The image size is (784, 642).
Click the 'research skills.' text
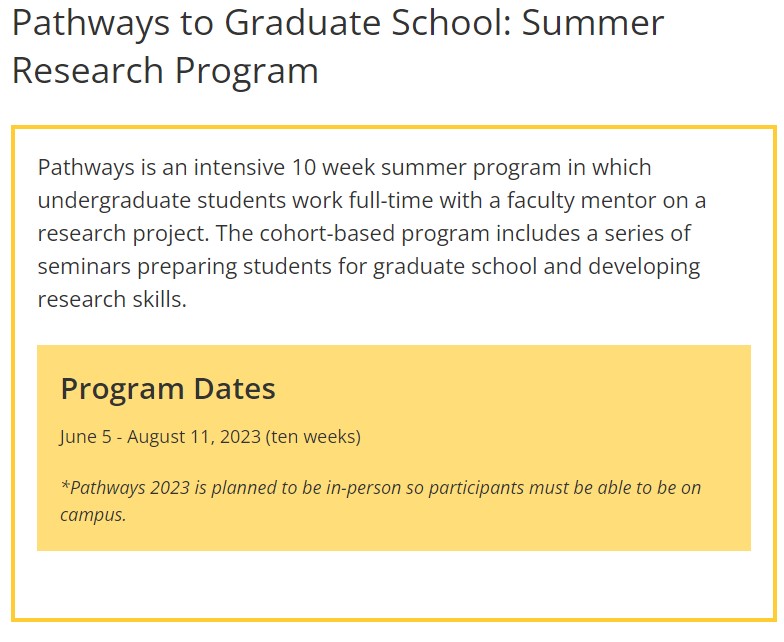112,300
